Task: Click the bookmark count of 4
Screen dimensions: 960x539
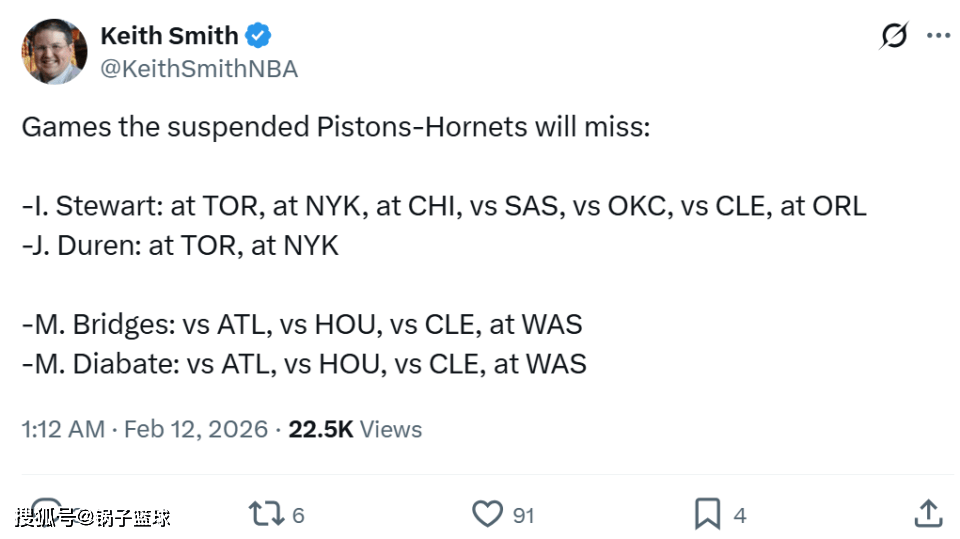Action: (x=740, y=515)
